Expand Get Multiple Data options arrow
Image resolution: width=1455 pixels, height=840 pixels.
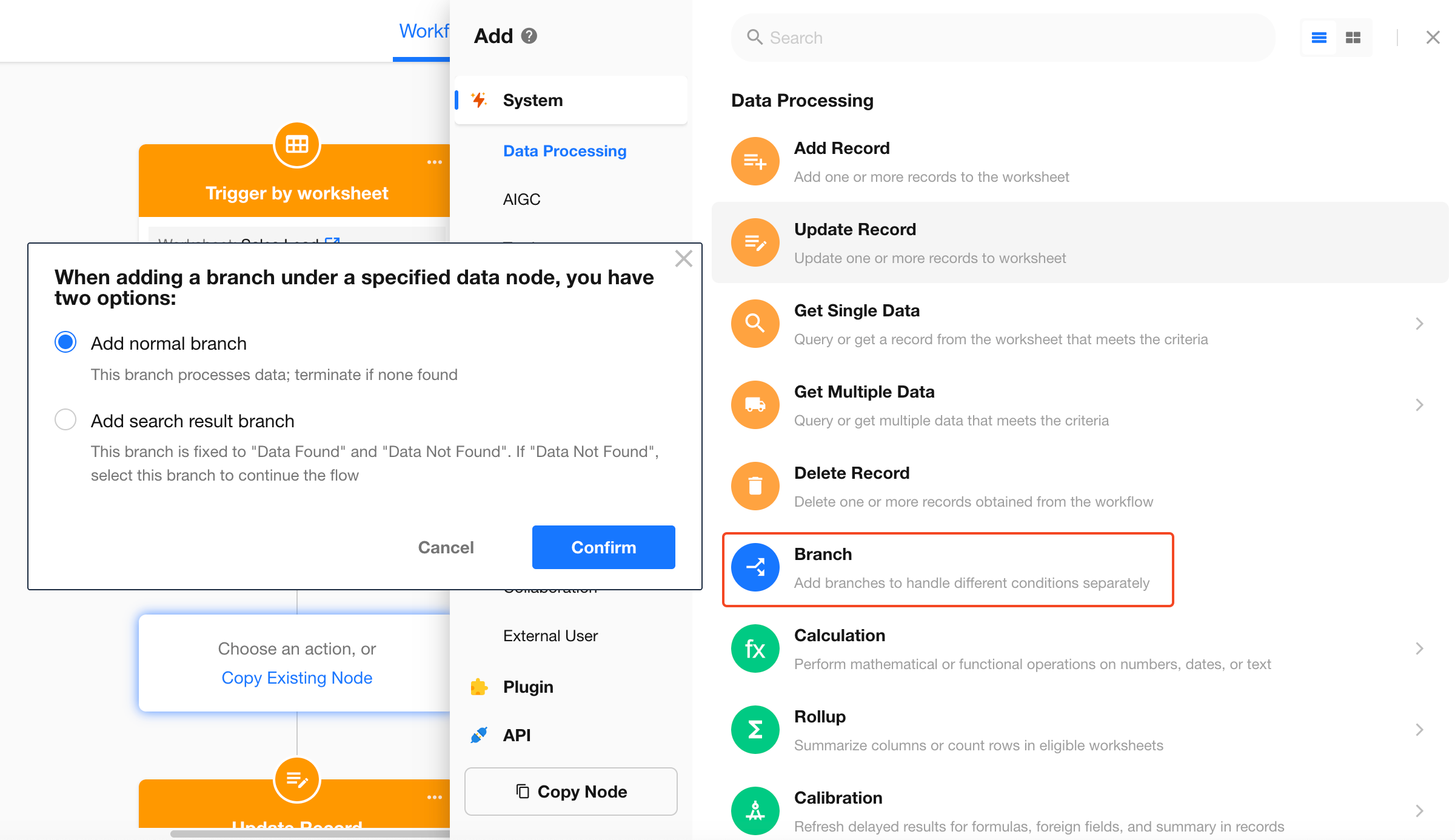click(1419, 405)
